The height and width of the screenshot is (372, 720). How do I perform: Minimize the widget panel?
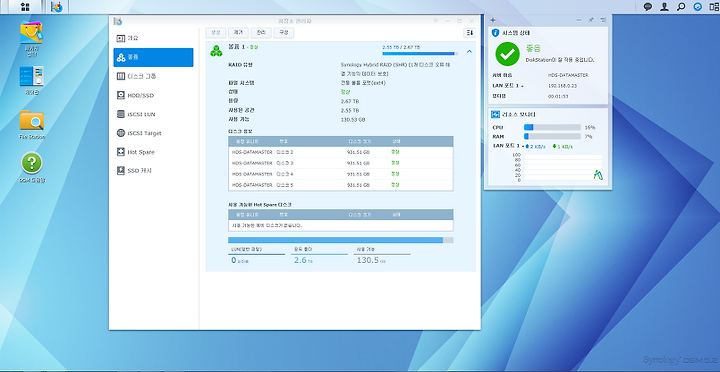[x=579, y=20]
